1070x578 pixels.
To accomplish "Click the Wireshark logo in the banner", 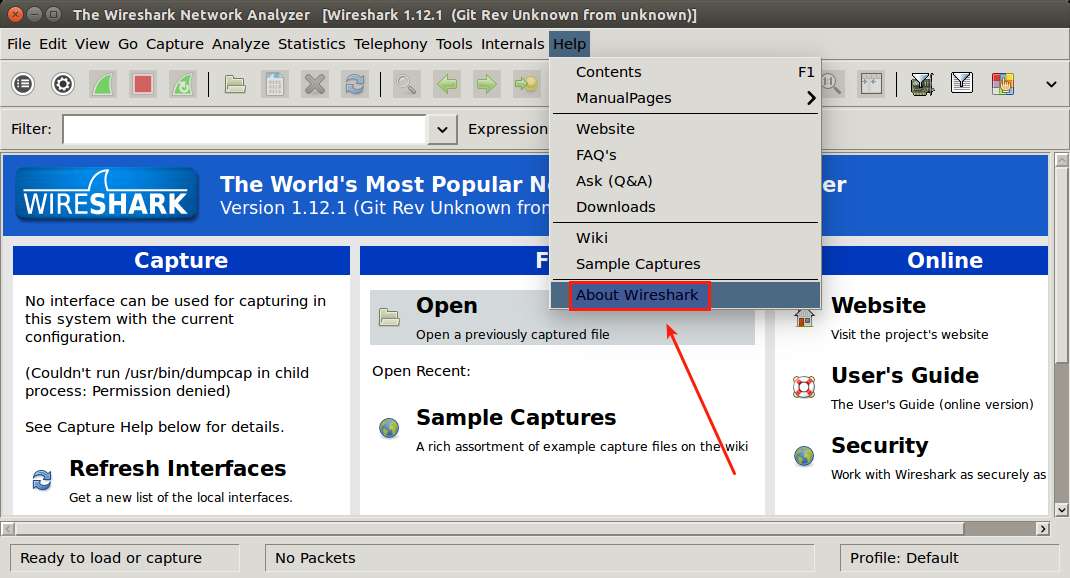I will 106,195.
